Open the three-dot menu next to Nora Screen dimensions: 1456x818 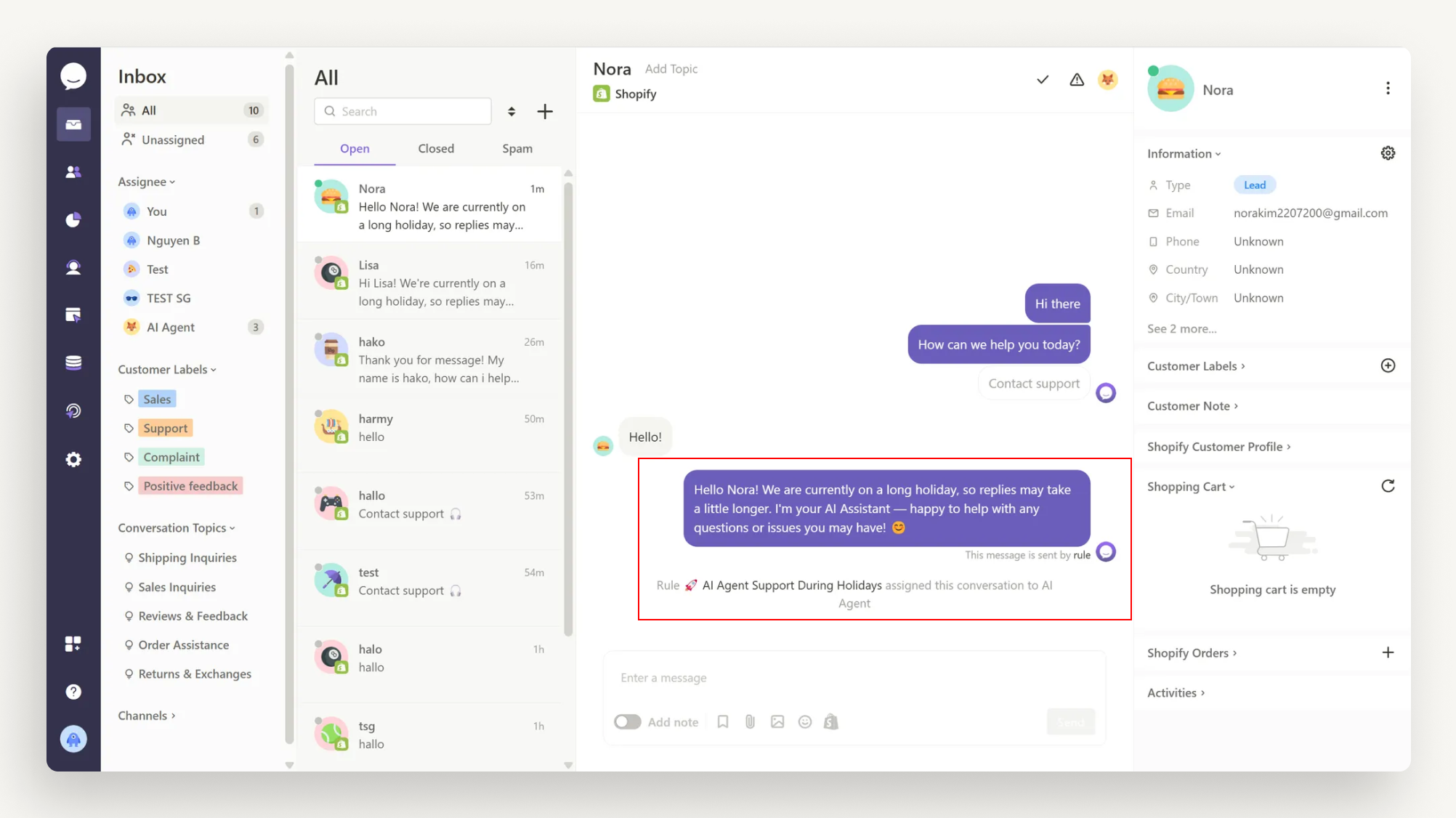[x=1388, y=87]
